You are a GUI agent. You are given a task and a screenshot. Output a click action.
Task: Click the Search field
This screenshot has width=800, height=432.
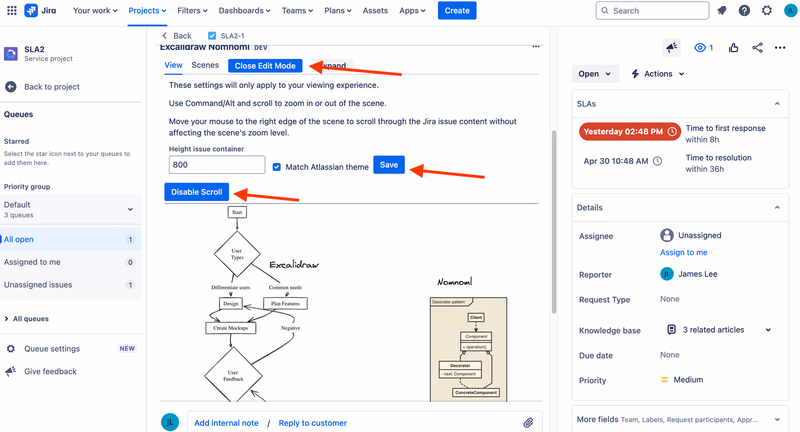click(652, 10)
